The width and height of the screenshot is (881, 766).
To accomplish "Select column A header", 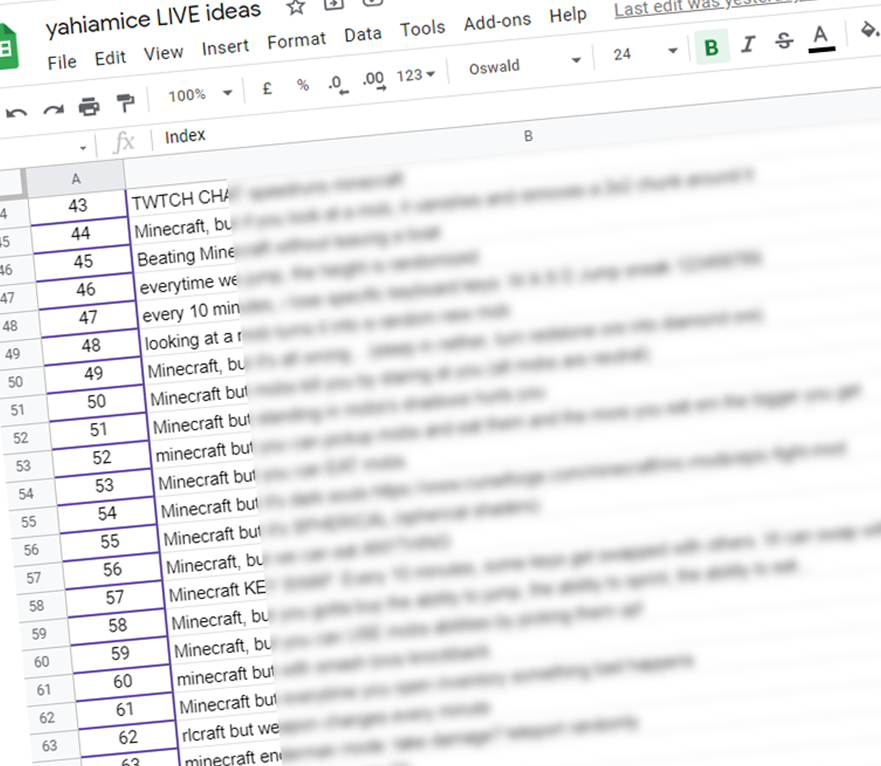I will [76, 179].
